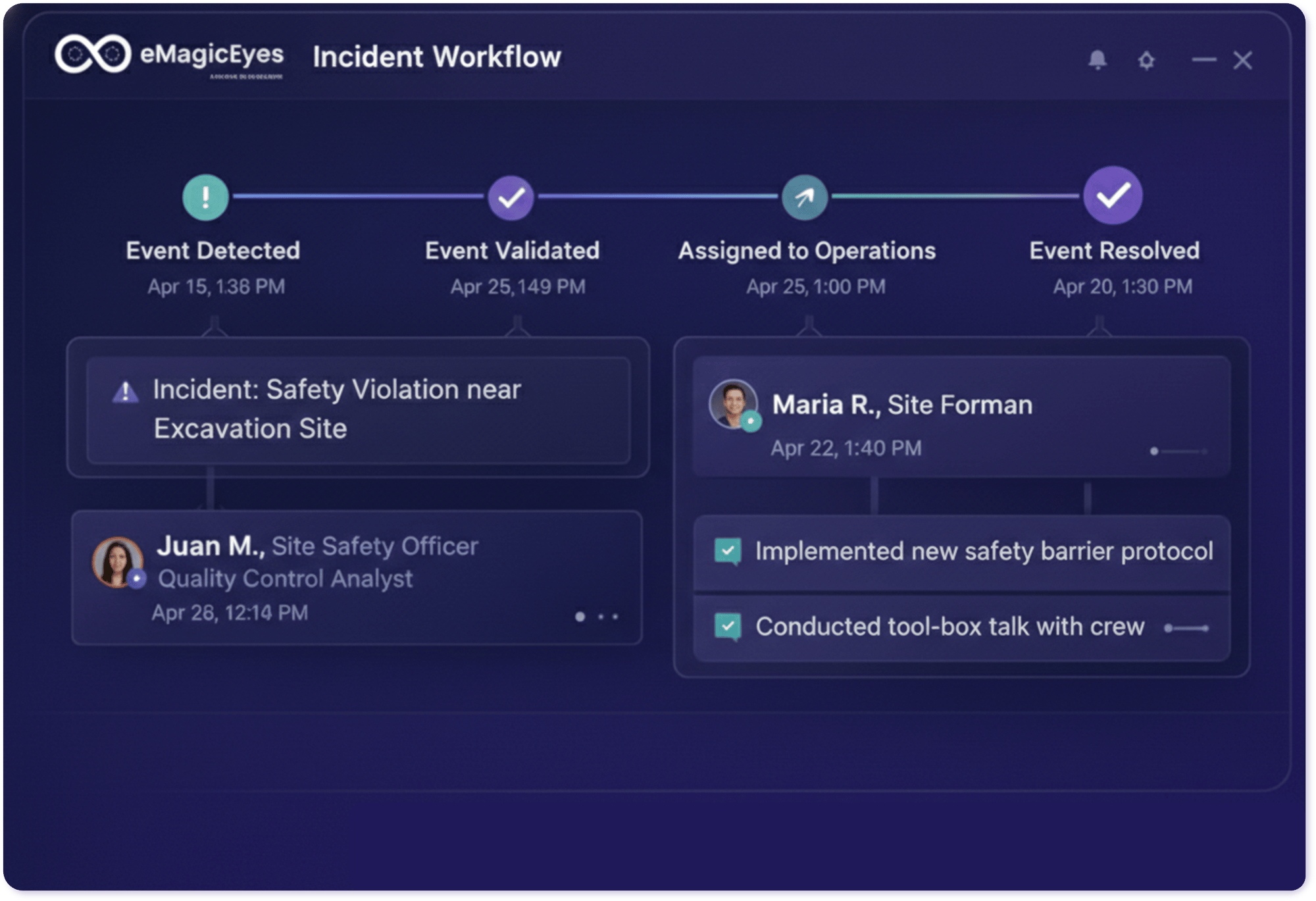This screenshot has width=1316, height=901.
Task: Click the warning icon beside the incident title
Action: 124,391
